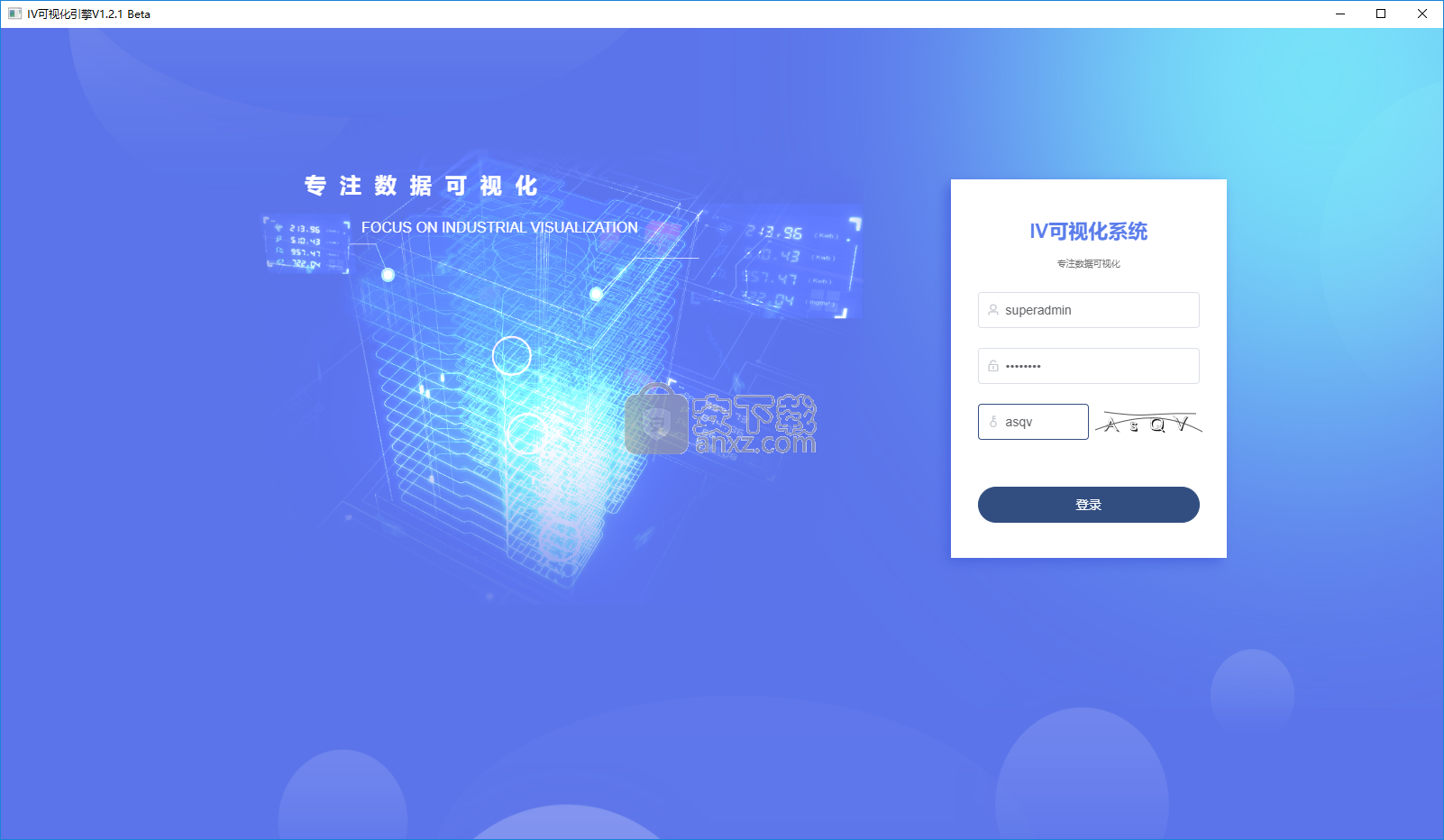This screenshot has height=840, width=1444.
Task: Refresh the AsQV captcha image
Action: 1148,423
